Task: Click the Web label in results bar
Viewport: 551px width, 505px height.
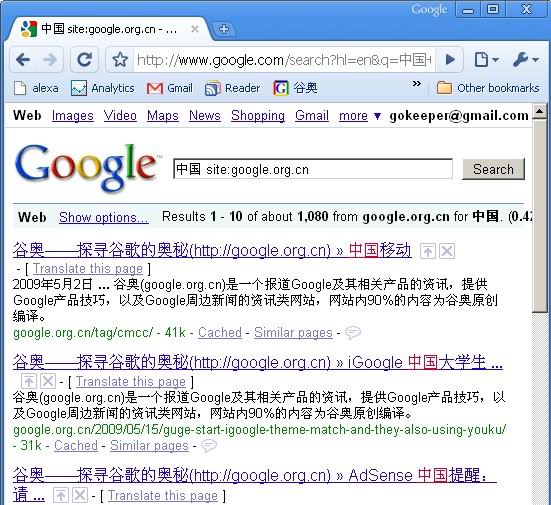Action: (32, 217)
